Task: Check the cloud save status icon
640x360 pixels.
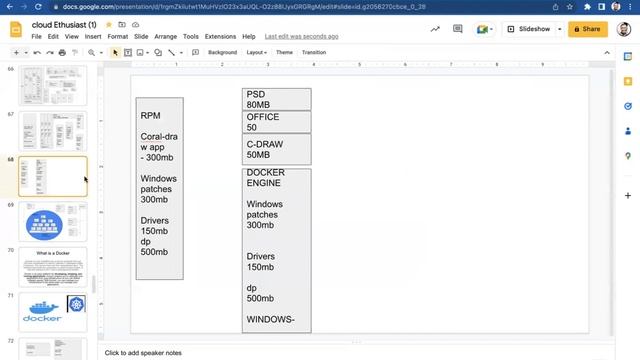Action: 135,25
